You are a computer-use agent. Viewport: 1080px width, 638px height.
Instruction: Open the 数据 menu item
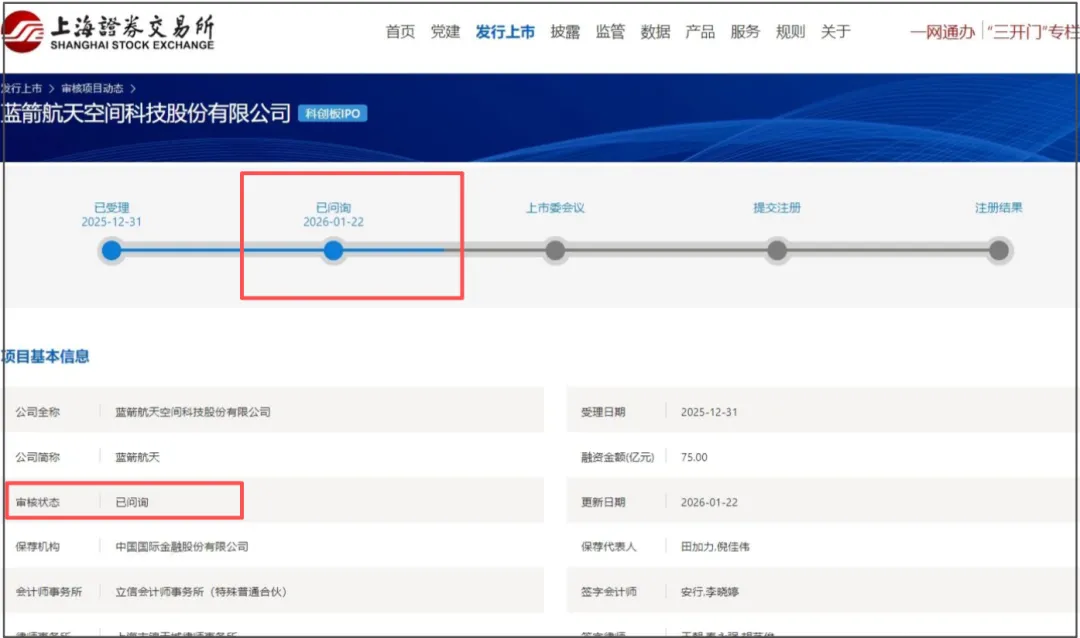[x=655, y=32]
